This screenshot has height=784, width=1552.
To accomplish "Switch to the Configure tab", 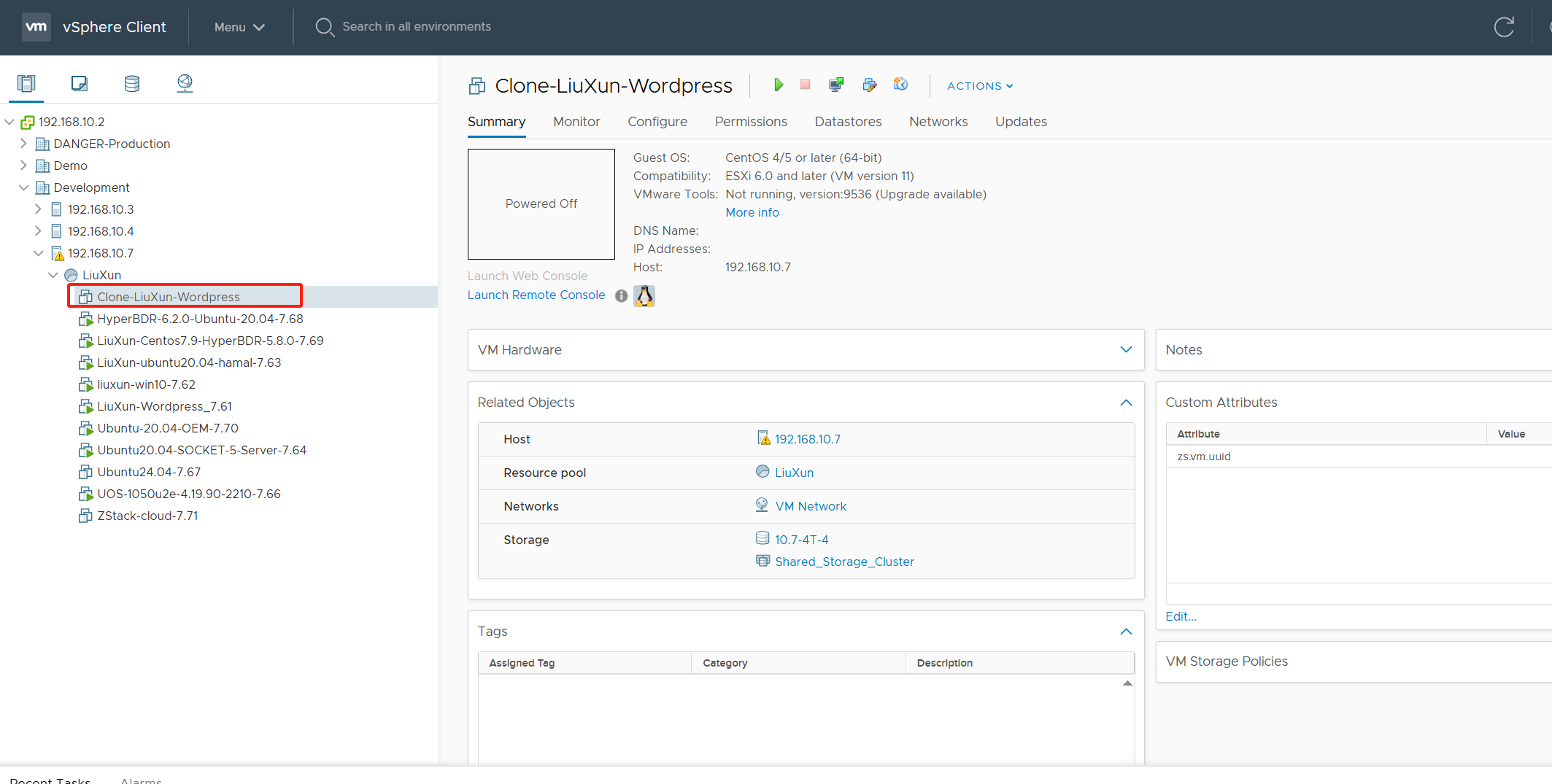I will click(x=657, y=122).
